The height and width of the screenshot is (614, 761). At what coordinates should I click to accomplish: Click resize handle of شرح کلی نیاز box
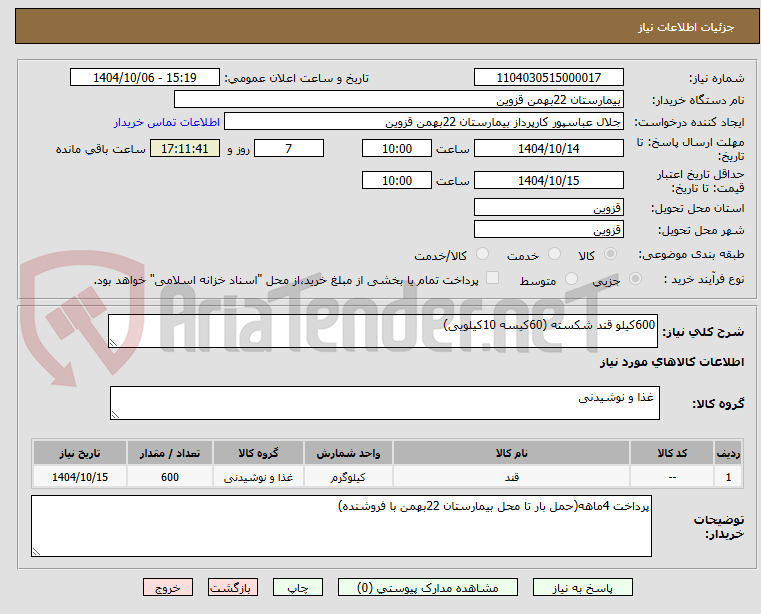tap(113, 343)
